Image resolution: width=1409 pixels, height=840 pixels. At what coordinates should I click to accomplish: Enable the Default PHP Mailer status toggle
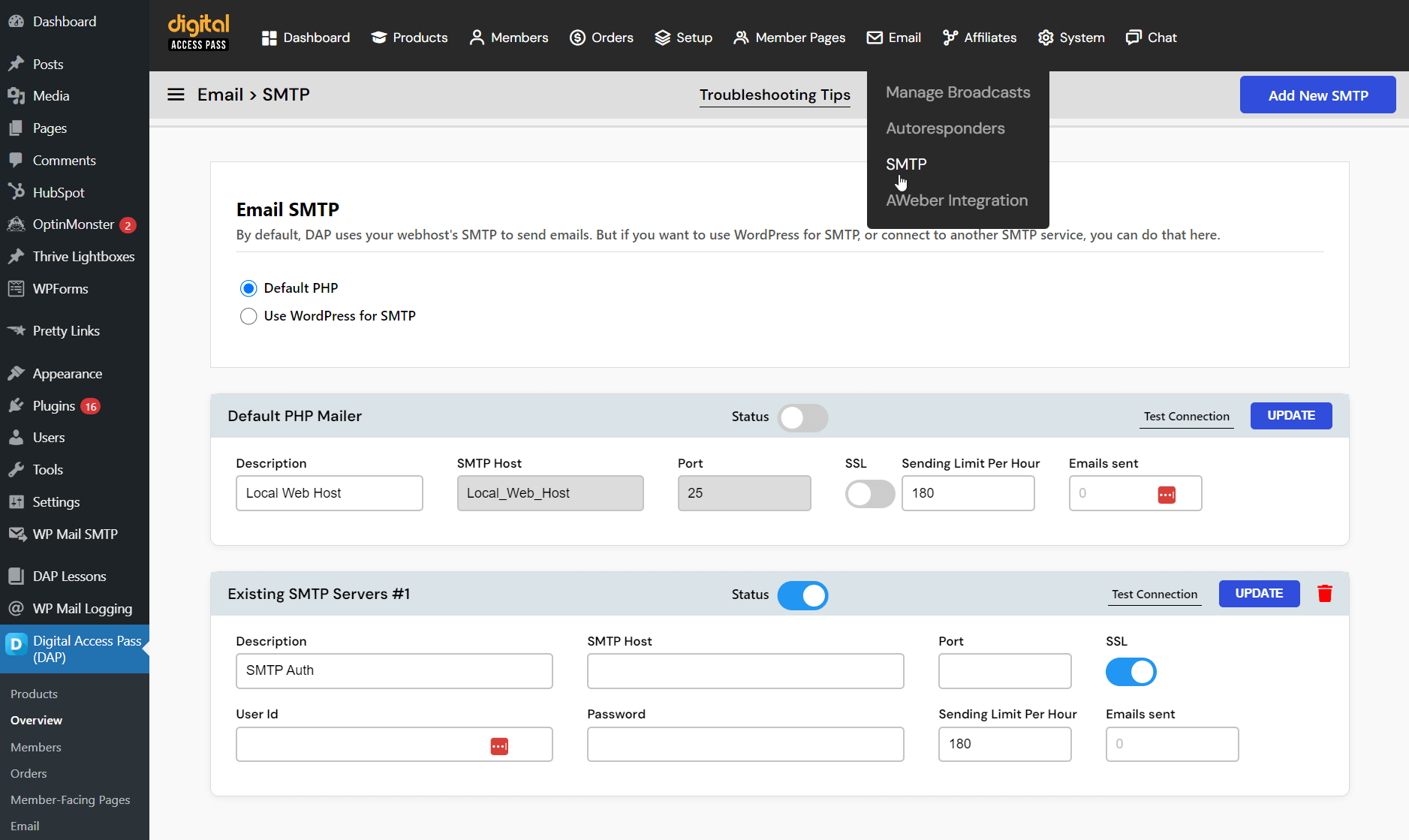click(x=803, y=417)
